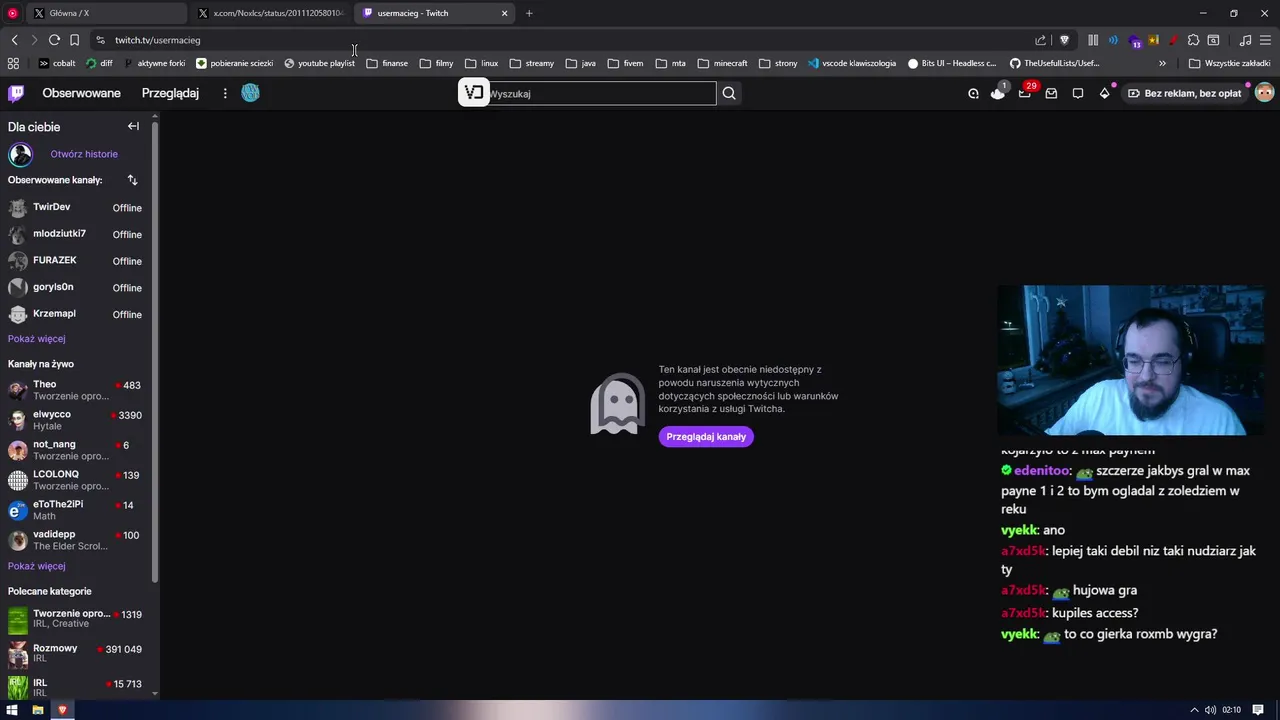Open the user avatar menu
1280x720 pixels.
click(1265, 93)
